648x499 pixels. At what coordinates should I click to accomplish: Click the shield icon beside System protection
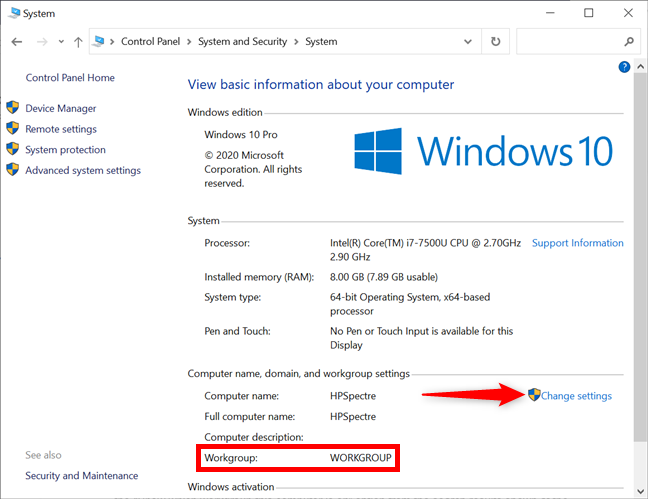pyautogui.click(x=13, y=149)
